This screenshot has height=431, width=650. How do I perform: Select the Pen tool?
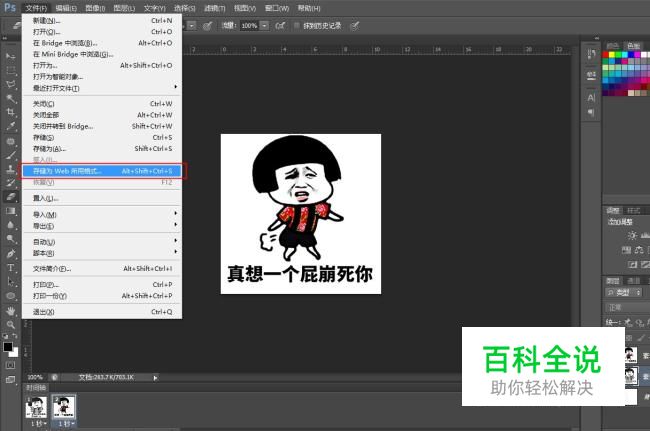pyautogui.click(x=10, y=253)
